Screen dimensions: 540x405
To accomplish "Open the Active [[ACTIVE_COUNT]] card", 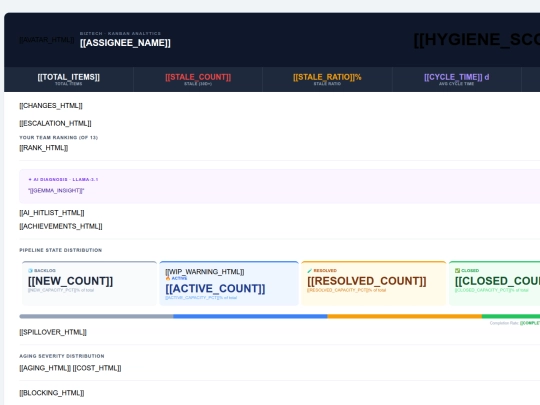I will click(229, 283).
